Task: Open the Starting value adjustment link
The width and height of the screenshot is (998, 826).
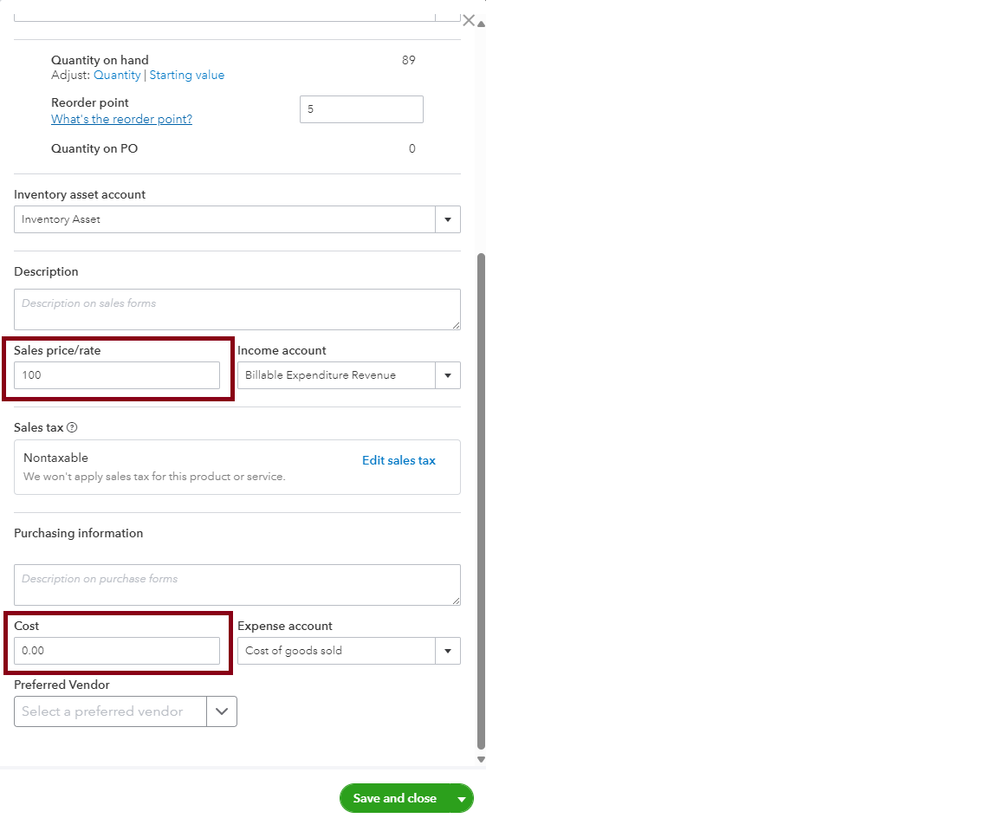Action: [x=187, y=76]
